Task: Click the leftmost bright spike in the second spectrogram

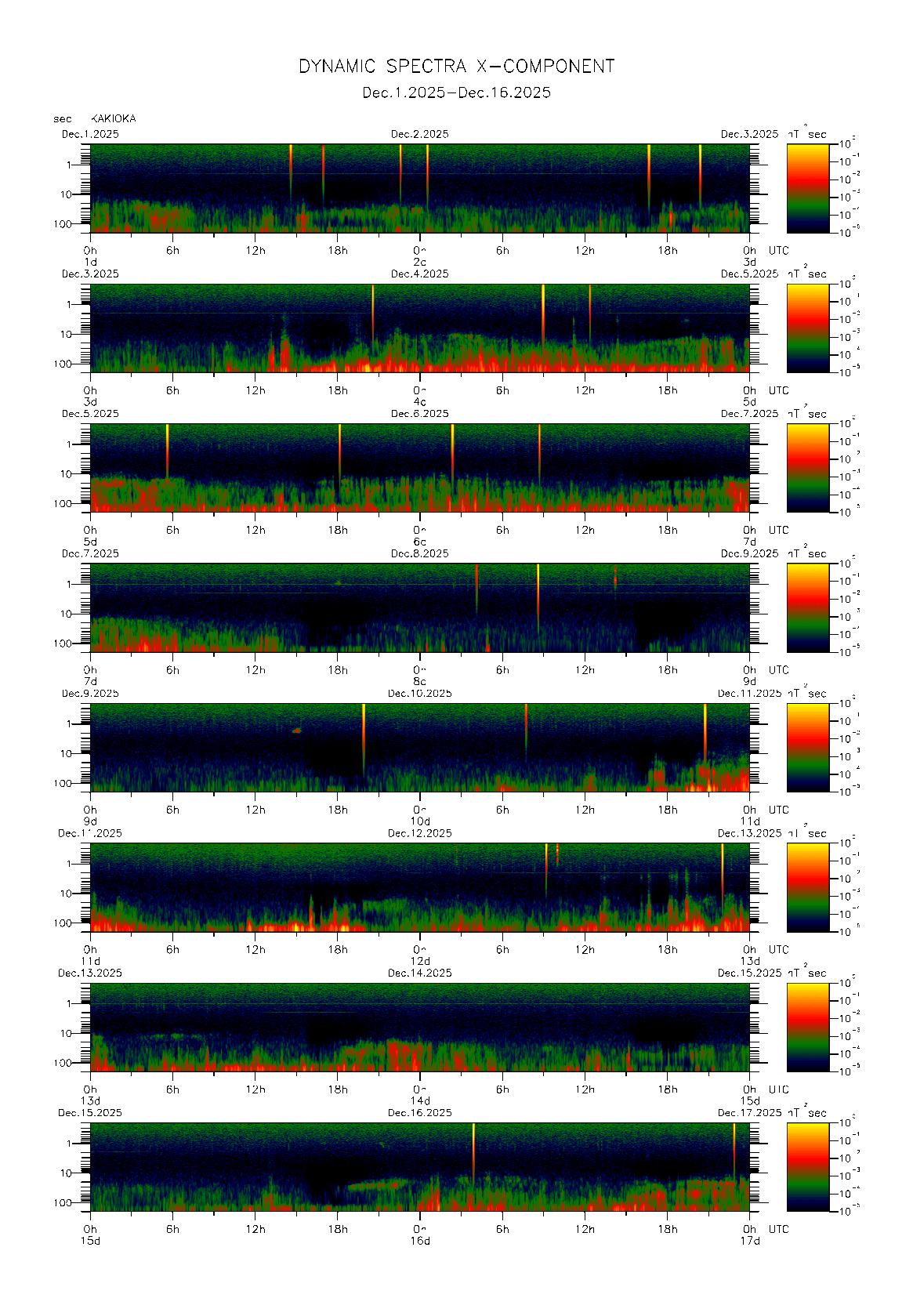Action: pyautogui.click(x=372, y=310)
